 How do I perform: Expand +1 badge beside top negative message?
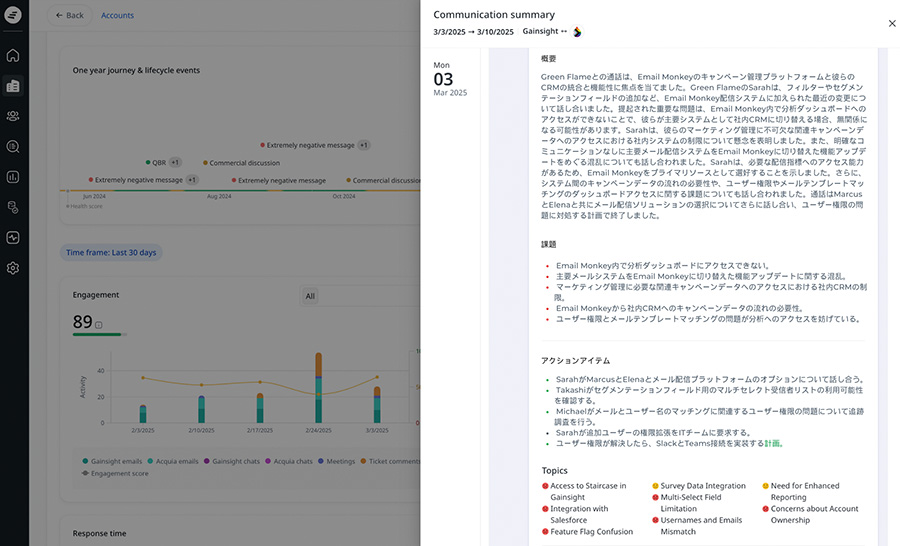coord(364,145)
